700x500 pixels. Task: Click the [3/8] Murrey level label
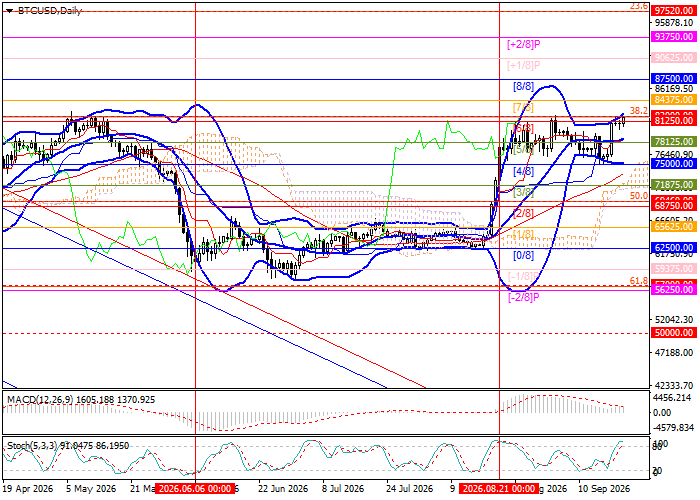point(523,192)
